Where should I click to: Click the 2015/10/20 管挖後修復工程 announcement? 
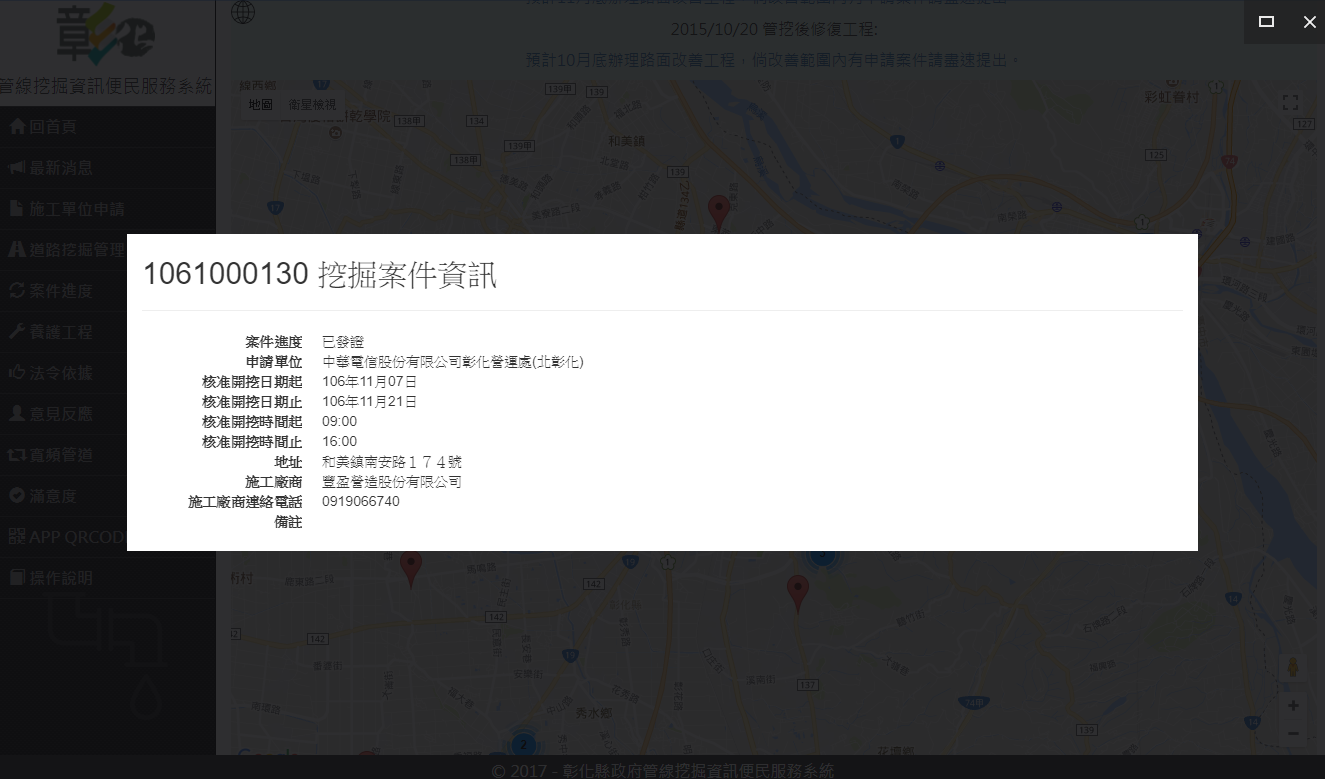pyautogui.click(x=773, y=29)
